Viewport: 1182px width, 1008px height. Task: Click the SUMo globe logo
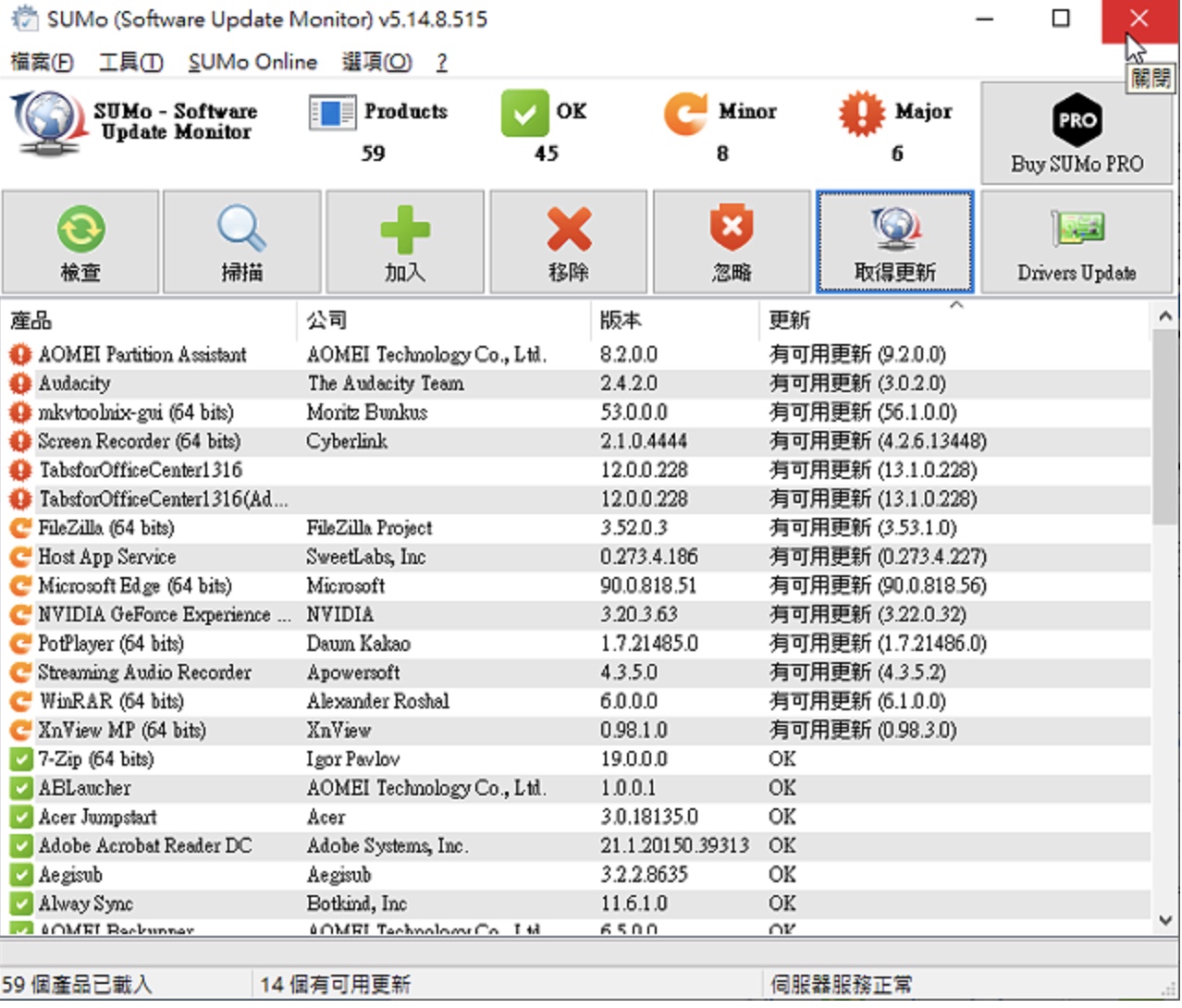(x=48, y=123)
